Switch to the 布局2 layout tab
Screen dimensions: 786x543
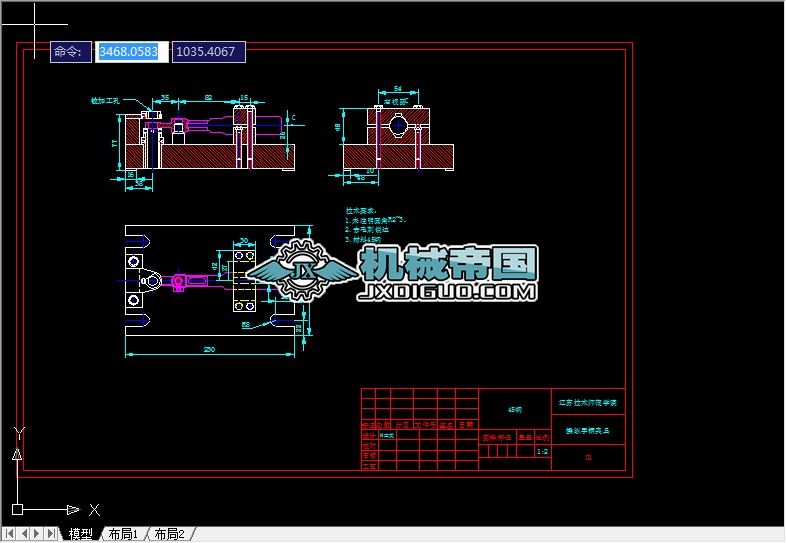pos(169,534)
